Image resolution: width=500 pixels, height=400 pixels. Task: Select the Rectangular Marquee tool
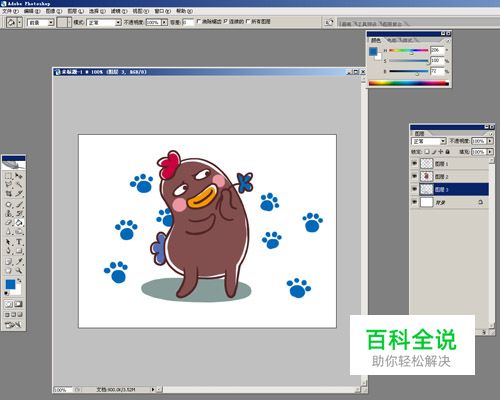(x=9, y=175)
